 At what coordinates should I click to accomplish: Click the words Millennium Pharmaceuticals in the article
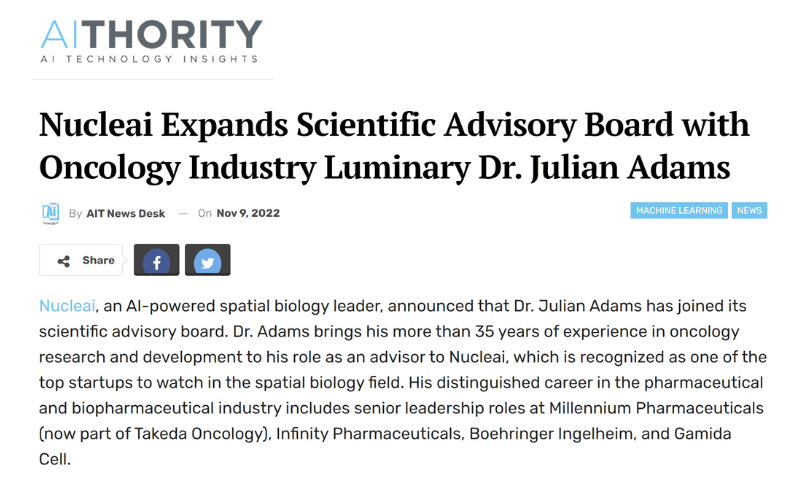tap(656, 408)
